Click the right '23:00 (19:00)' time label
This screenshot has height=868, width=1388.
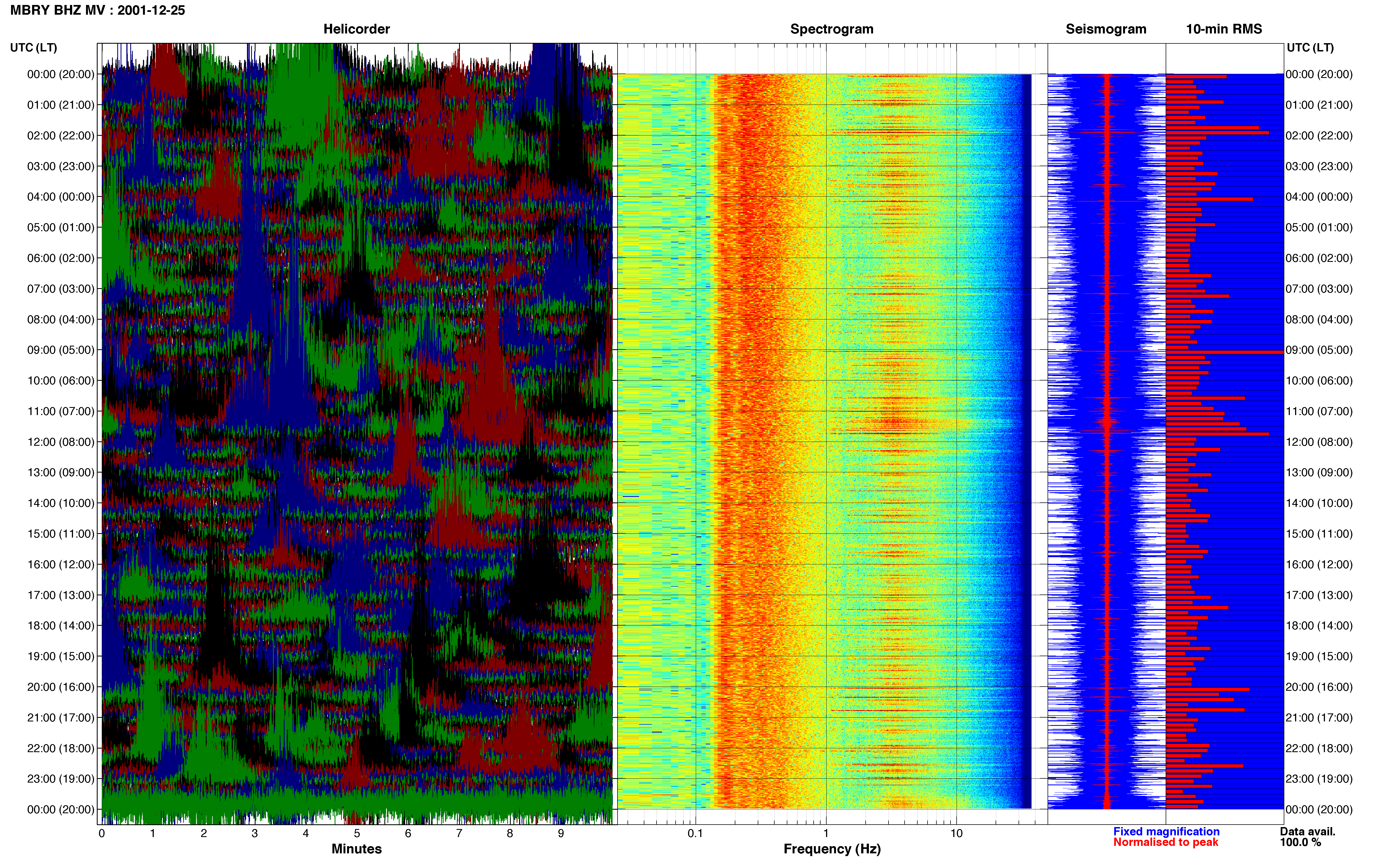click(1319, 778)
